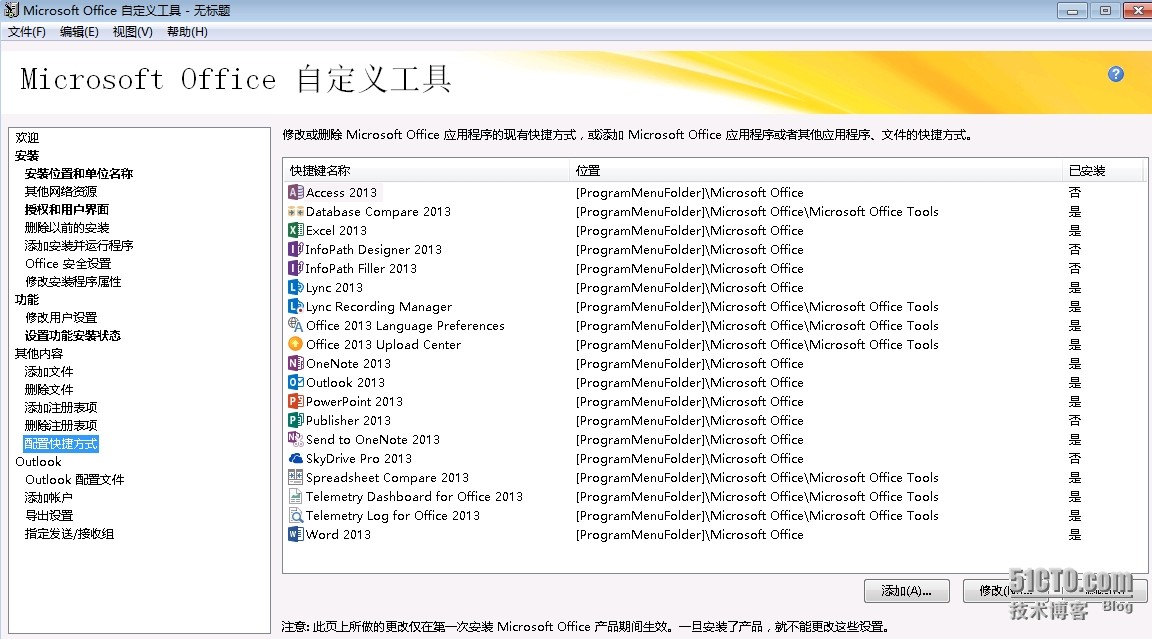Select 删除注册表项 in the sidebar
The width and height of the screenshot is (1152, 639).
(x=61, y=425)
